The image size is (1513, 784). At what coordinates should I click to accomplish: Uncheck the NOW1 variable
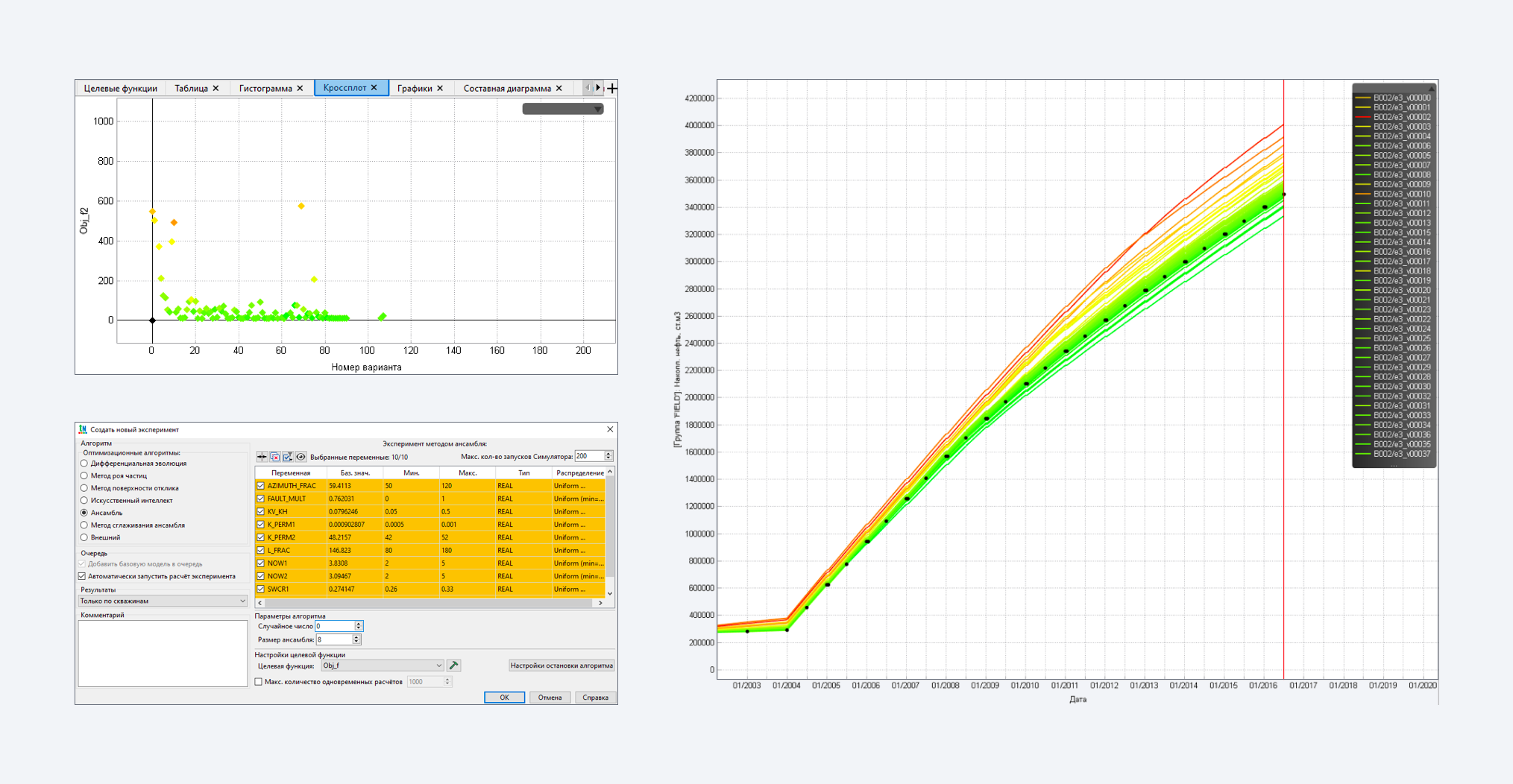pyautogui.click(x=261, y=563)
